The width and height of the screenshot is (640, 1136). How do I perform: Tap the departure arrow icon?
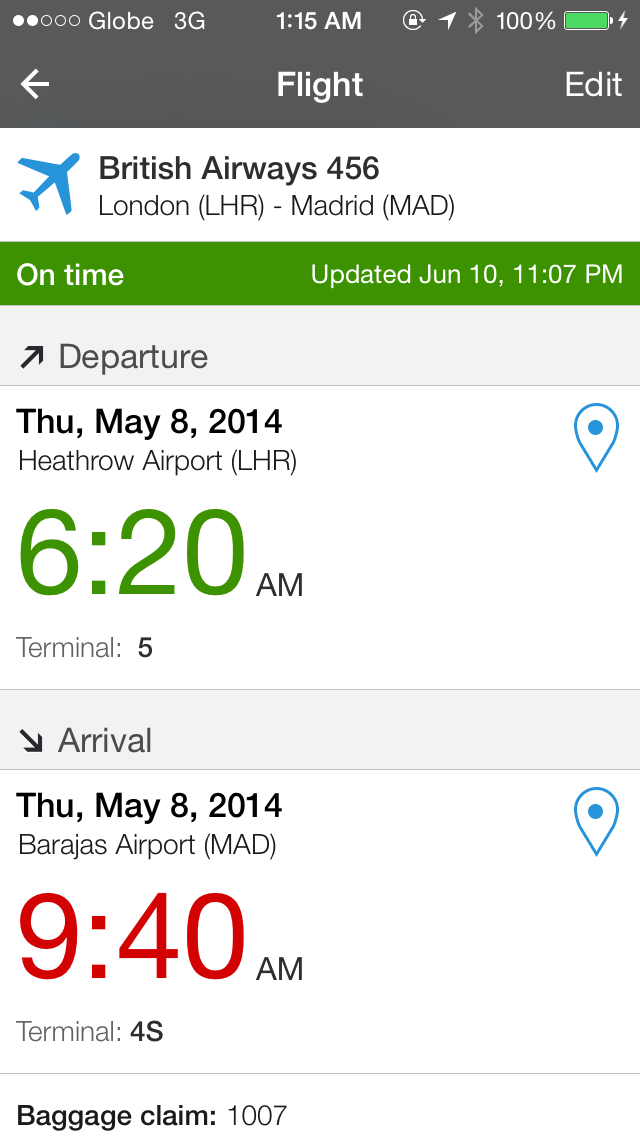pyautogui.click(x=32, y=357)
